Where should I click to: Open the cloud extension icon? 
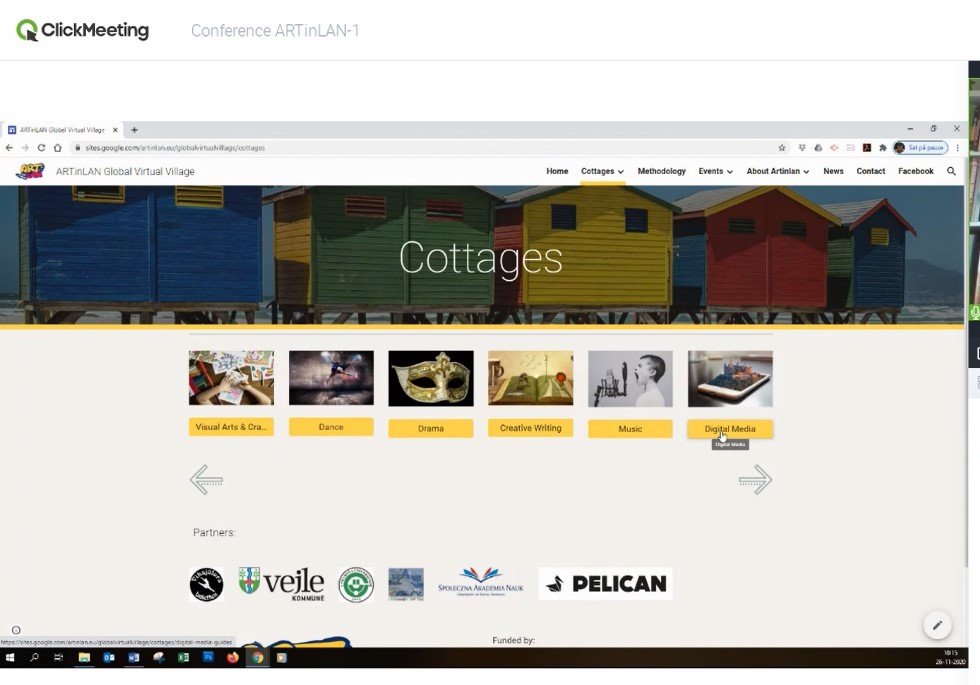tap(818, 148)
